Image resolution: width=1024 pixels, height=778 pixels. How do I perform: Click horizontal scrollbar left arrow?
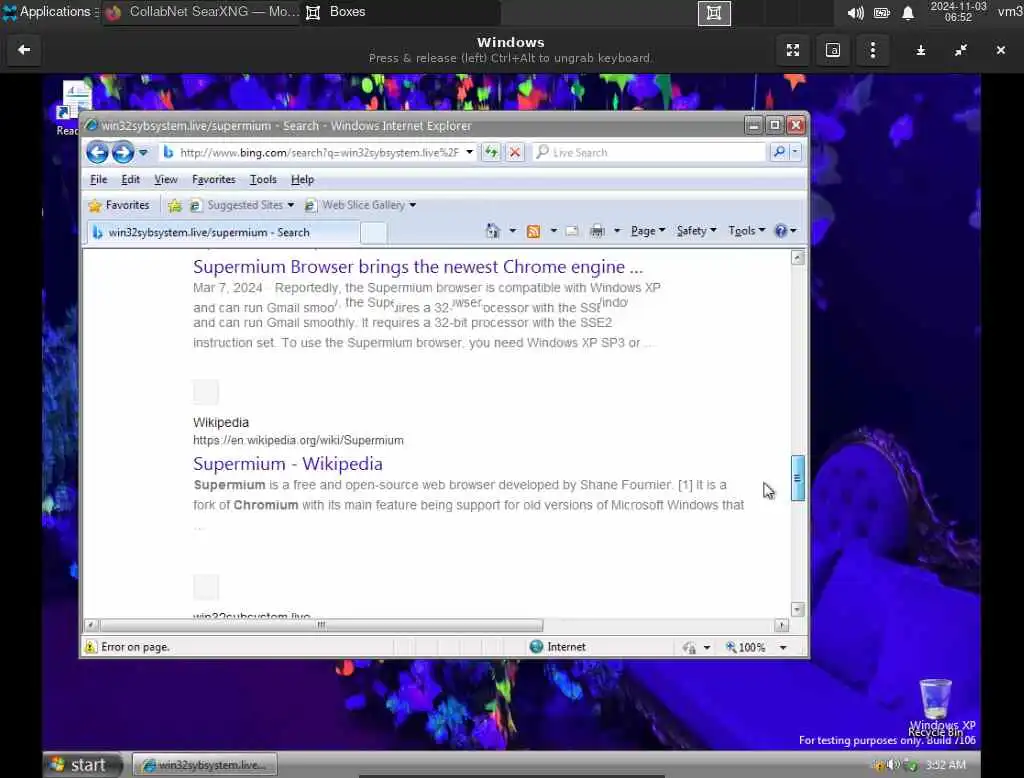pos(91,625)
